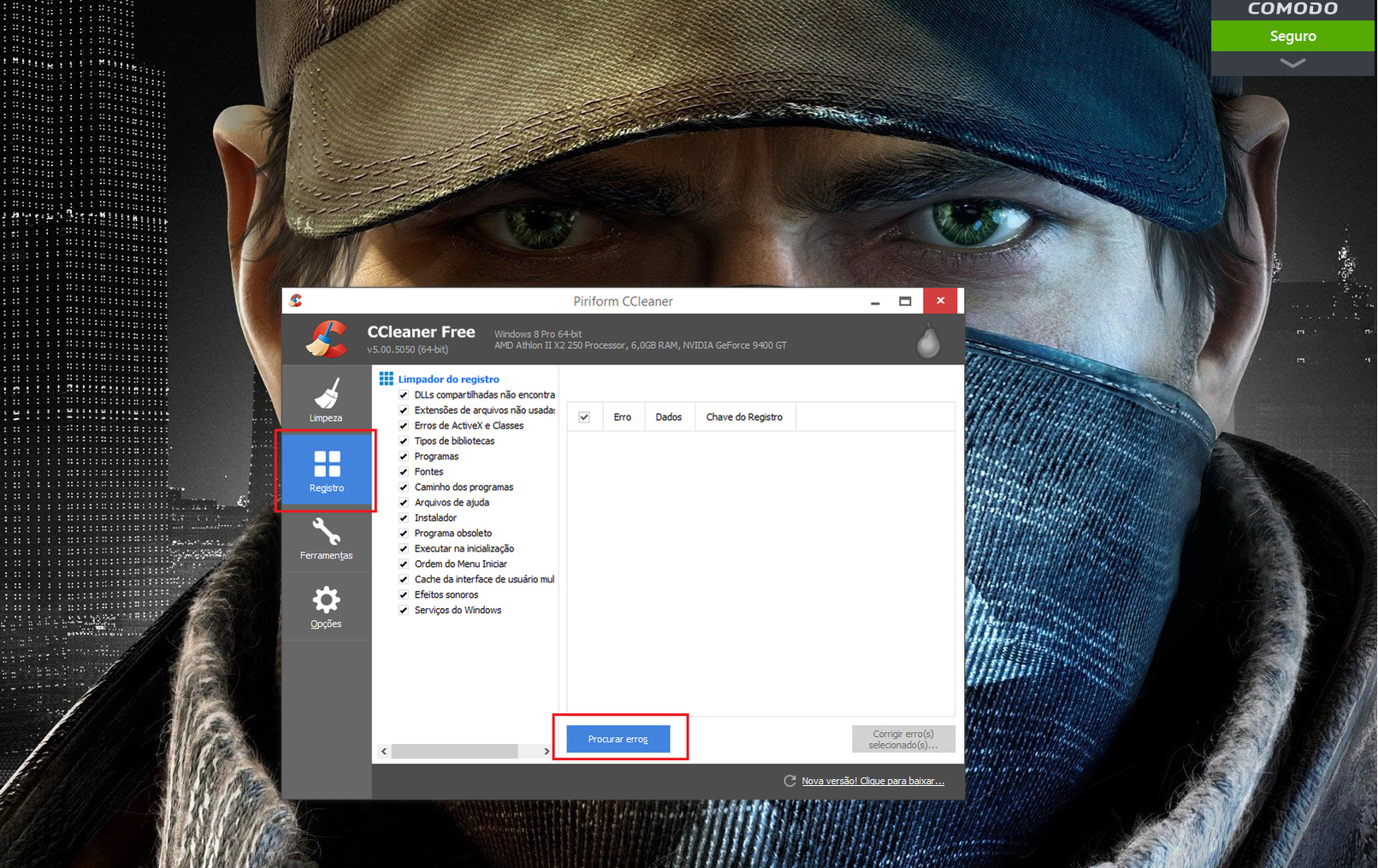Click the horizontal scrollbar left arrow
Viewport: 1378px width, 868px height.
pyautogui.click(x=384, y=751)
